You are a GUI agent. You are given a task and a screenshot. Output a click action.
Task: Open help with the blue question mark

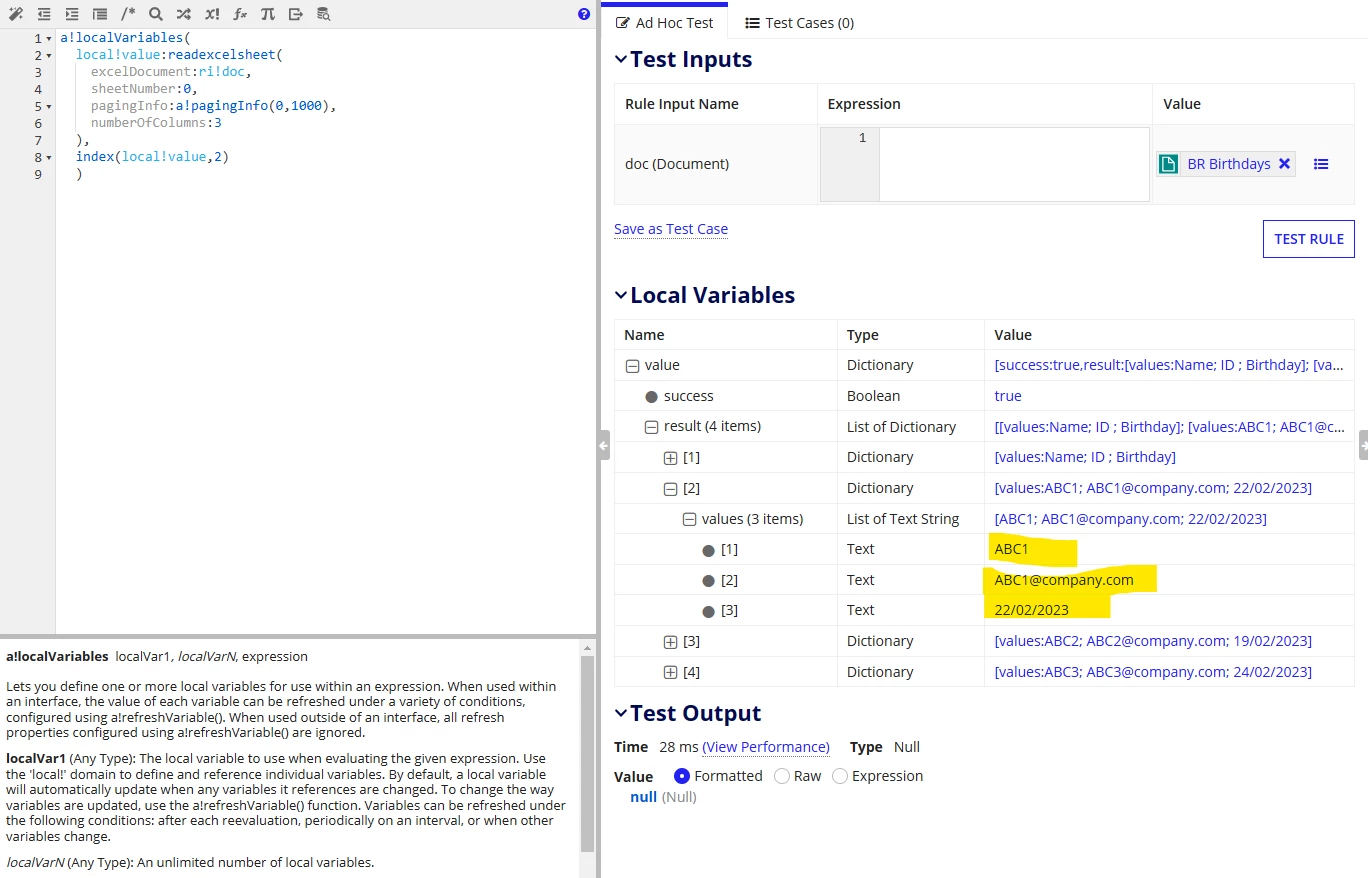(x=584, y=14)
